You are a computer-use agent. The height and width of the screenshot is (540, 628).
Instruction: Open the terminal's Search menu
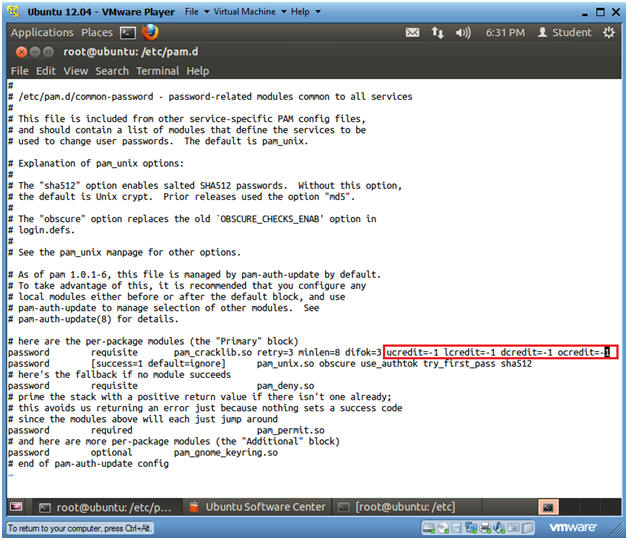point(112,71)
